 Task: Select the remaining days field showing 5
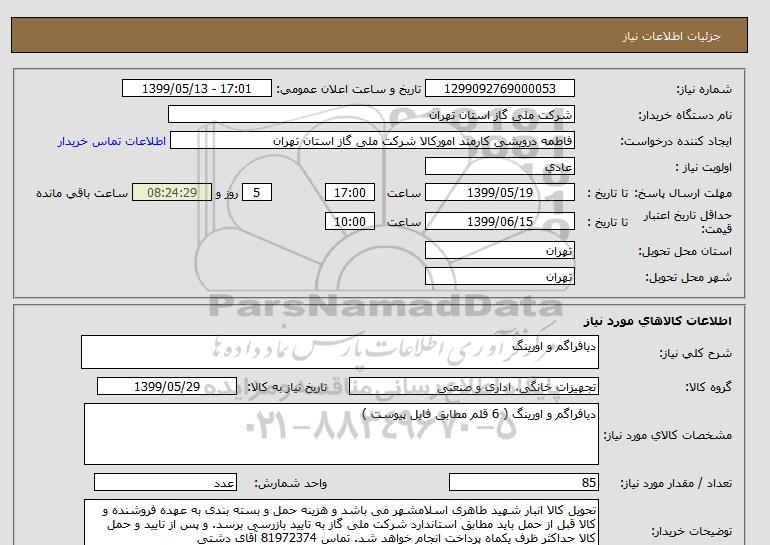coord(257,192)
